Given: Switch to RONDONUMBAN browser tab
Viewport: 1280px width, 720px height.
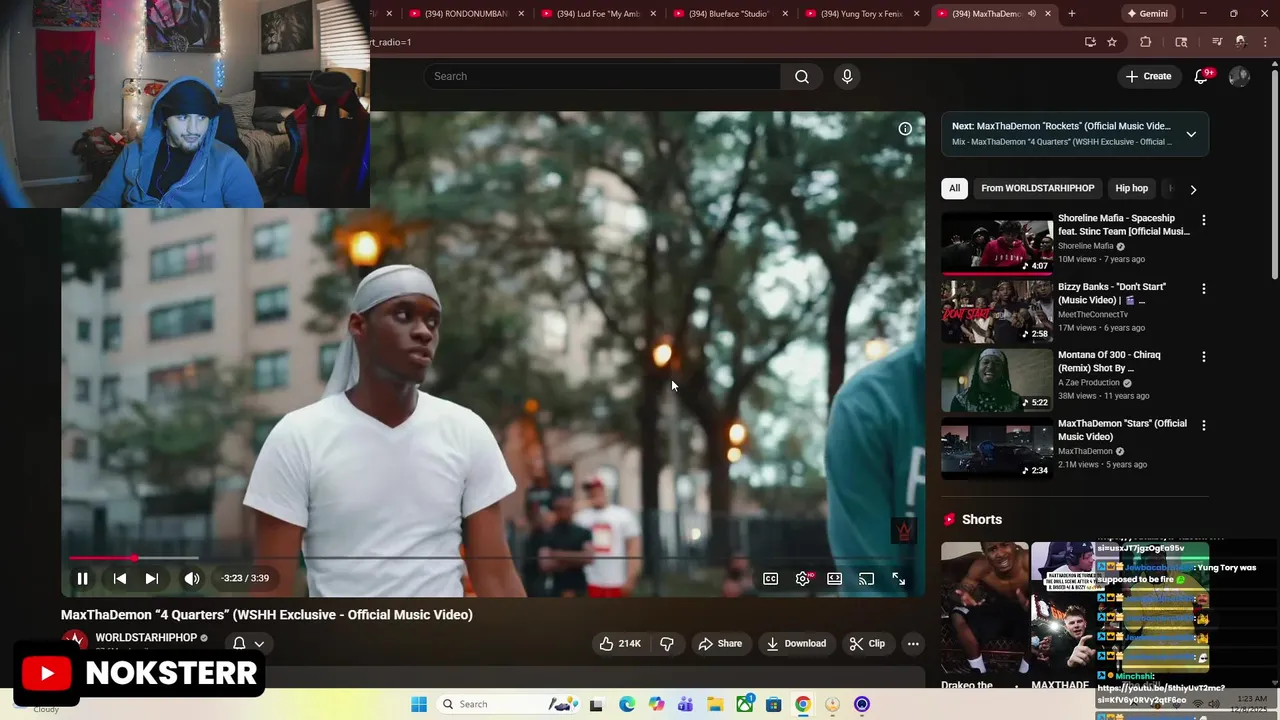Looking at the screenshot, I should [x=466, y=13].
